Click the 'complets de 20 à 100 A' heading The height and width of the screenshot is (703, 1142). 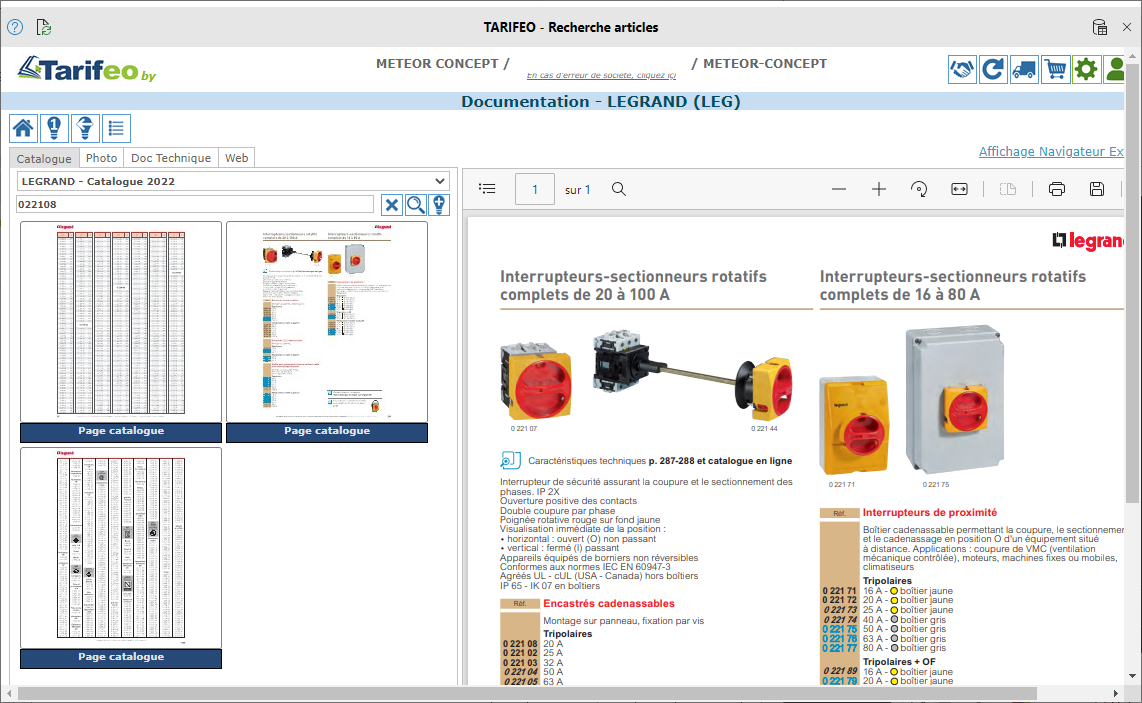tap(585, 295)
